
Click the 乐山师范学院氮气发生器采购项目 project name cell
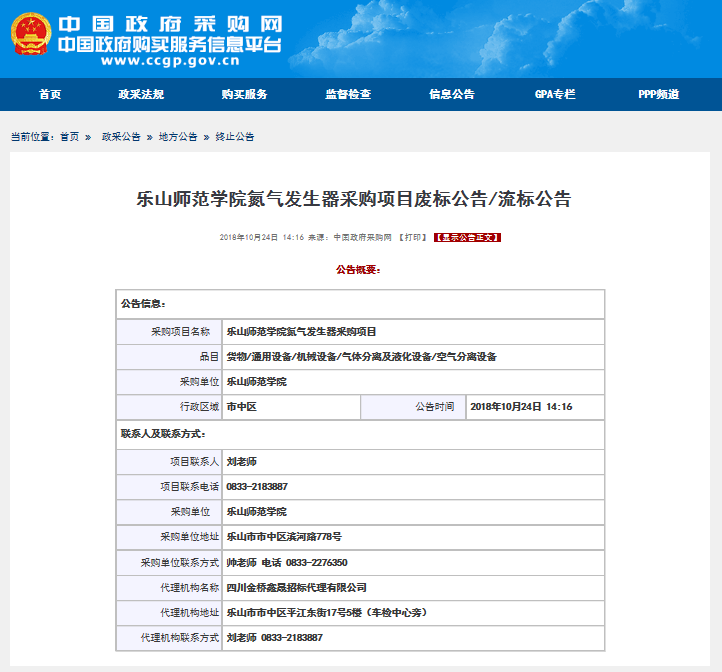pyautogui.click(x=302, y=331)
